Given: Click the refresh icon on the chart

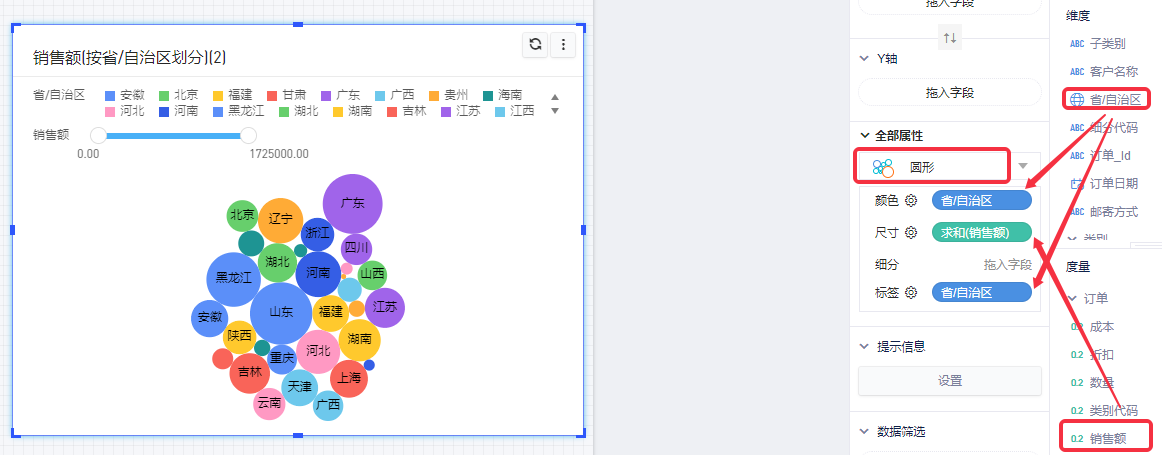Looking at the screenshot, I should click(x=536, y=44).
